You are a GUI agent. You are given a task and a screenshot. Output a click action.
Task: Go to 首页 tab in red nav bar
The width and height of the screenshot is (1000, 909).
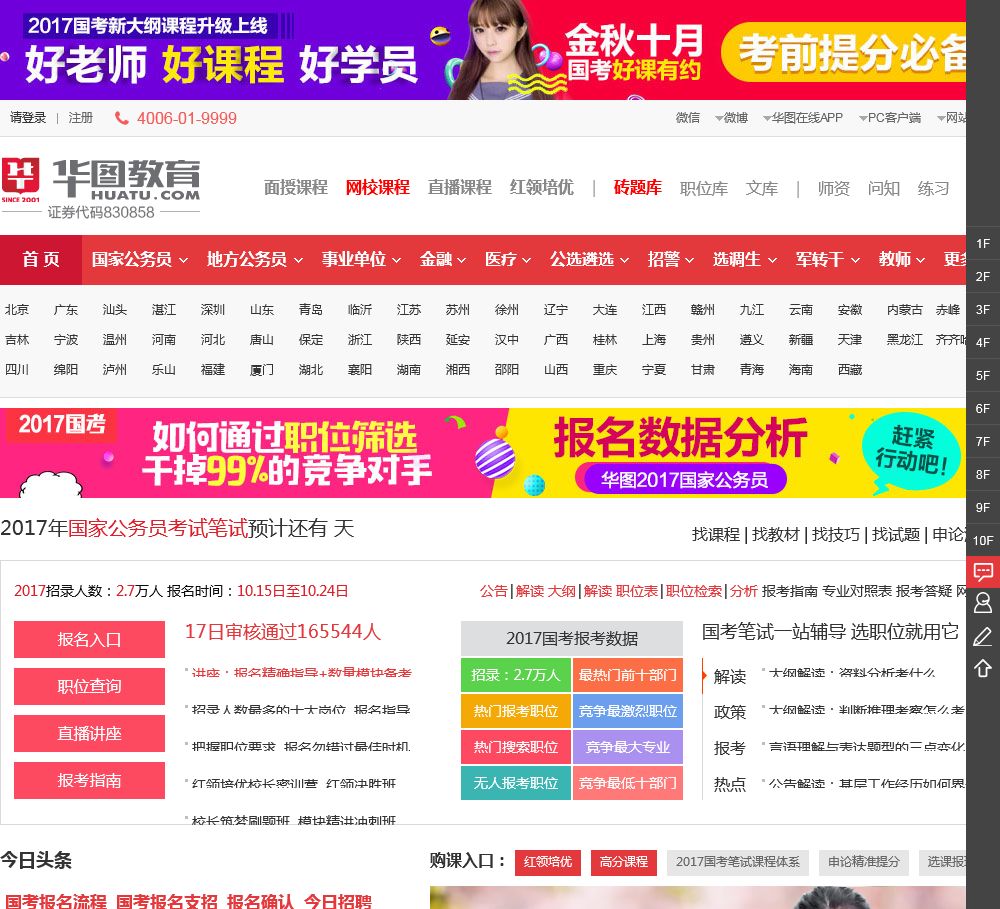[41, 260]
